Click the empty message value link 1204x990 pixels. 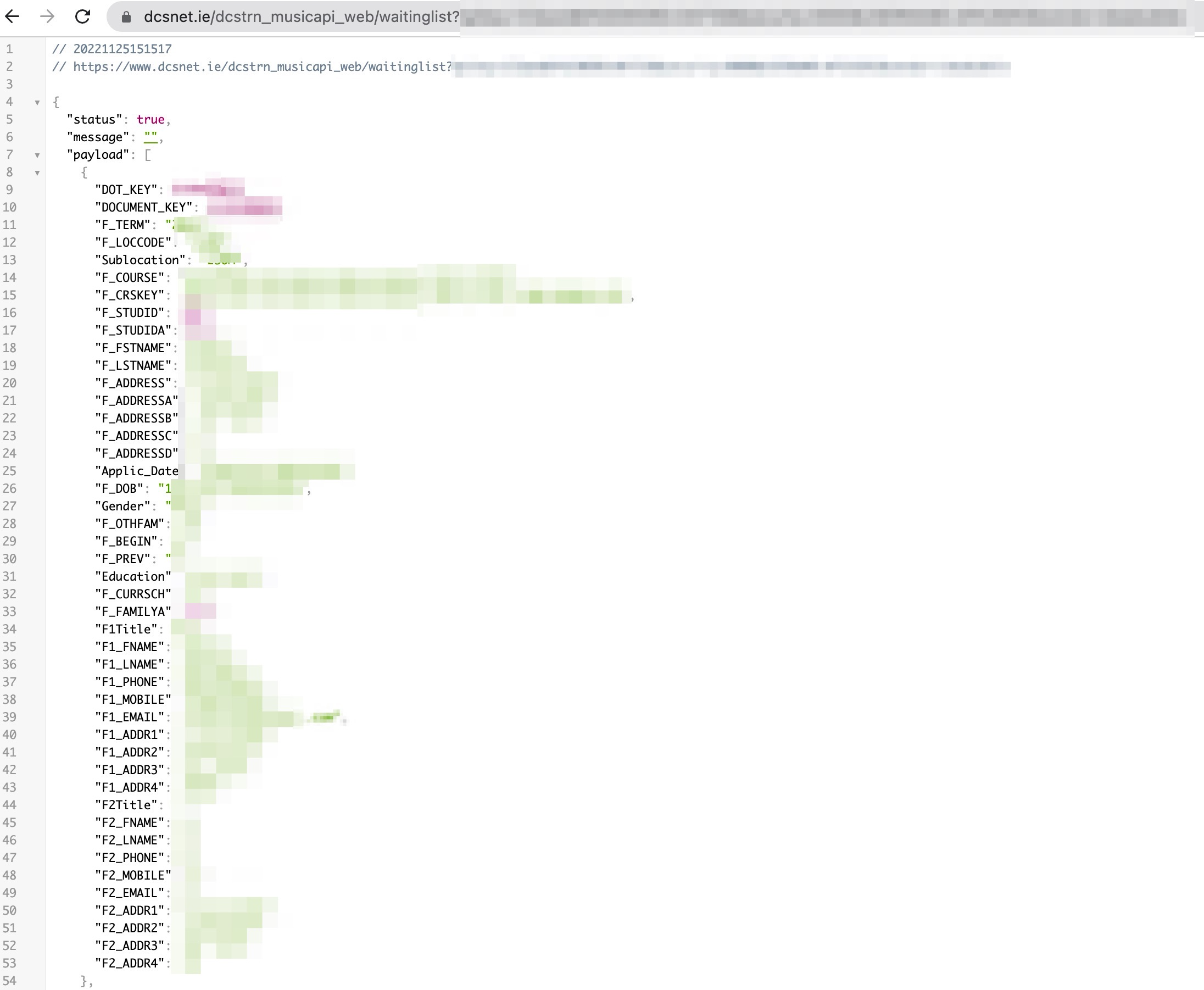150,137
